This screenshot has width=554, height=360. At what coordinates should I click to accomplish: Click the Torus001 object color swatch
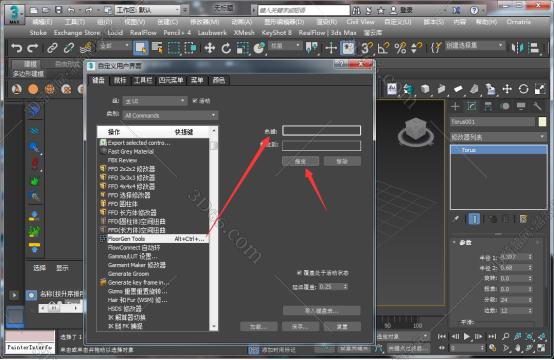point(542,122)
